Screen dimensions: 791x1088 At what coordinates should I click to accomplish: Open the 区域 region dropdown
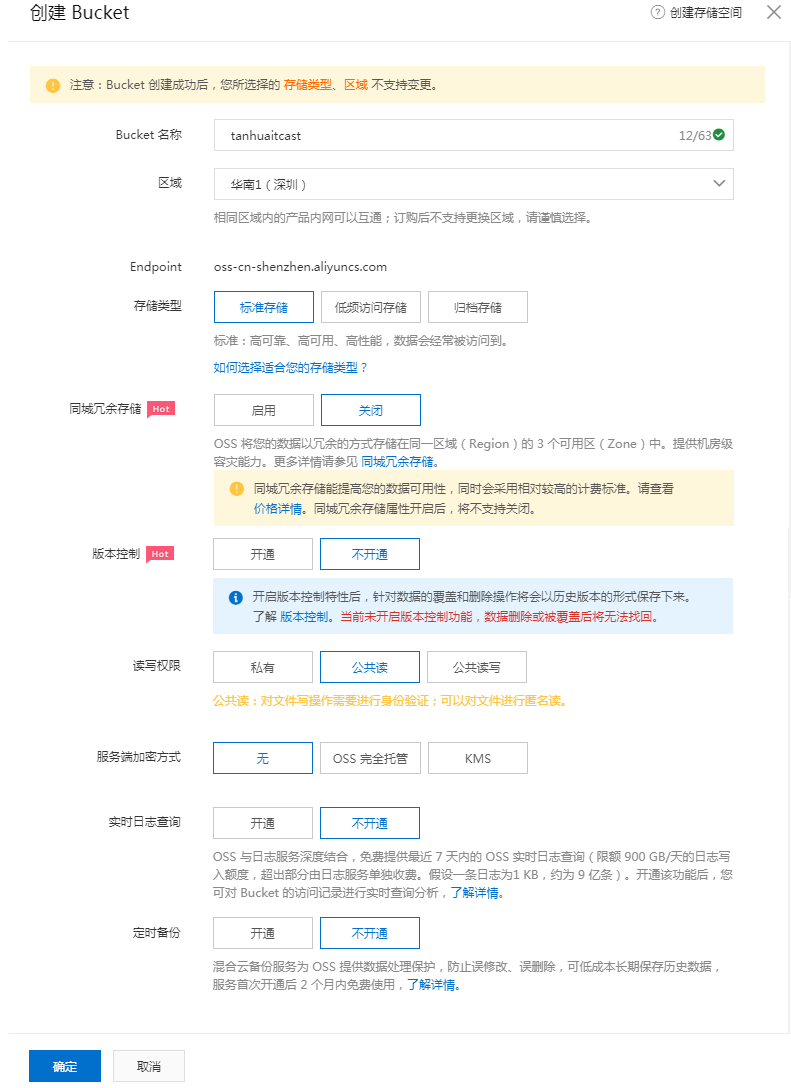tap(473, 184)
